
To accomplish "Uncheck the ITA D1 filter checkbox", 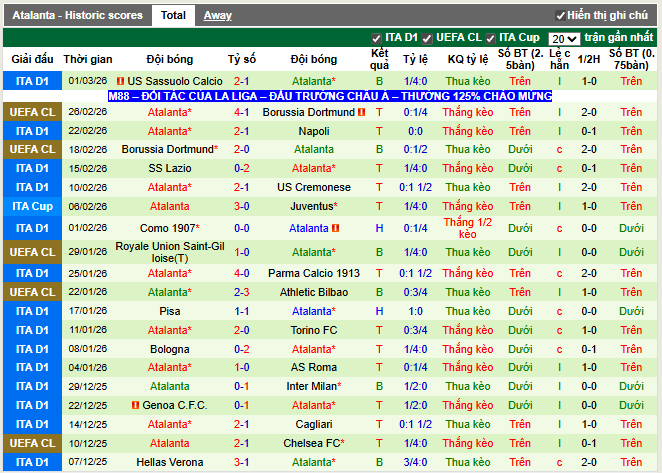I will click(376, 38).
